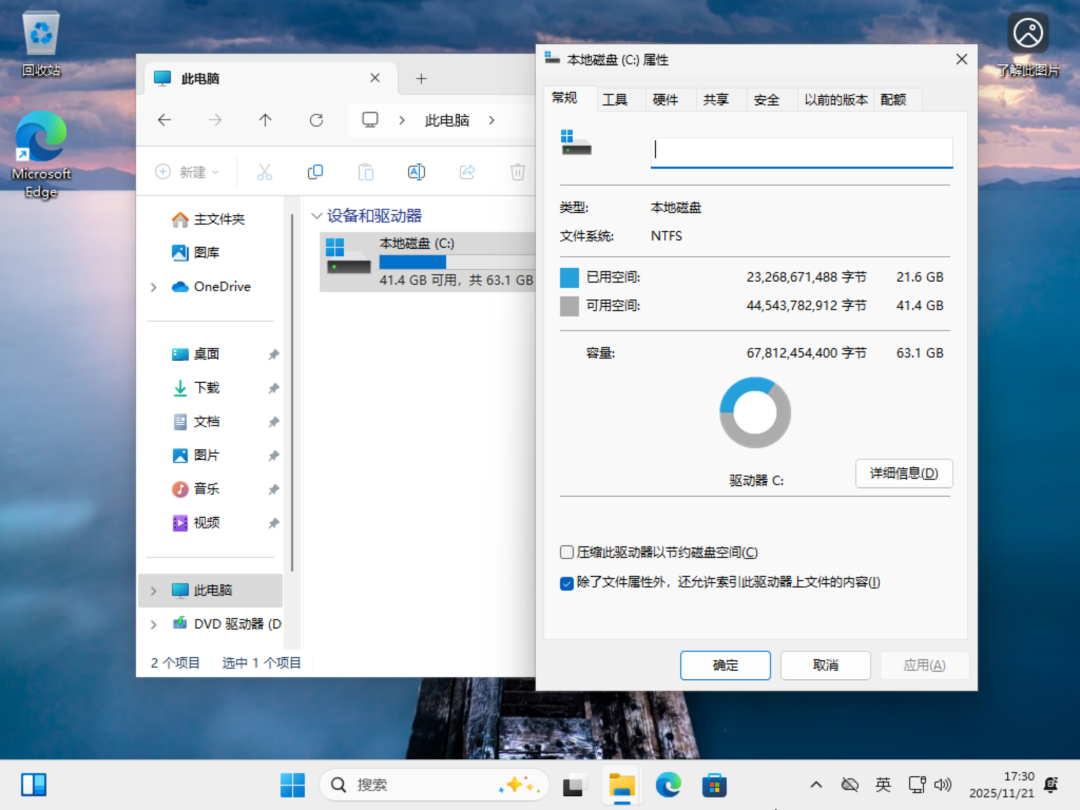Add a new Explorer tab with plus
The image size is (1080, 810).
pyautogui.click(x=421, y=79)
